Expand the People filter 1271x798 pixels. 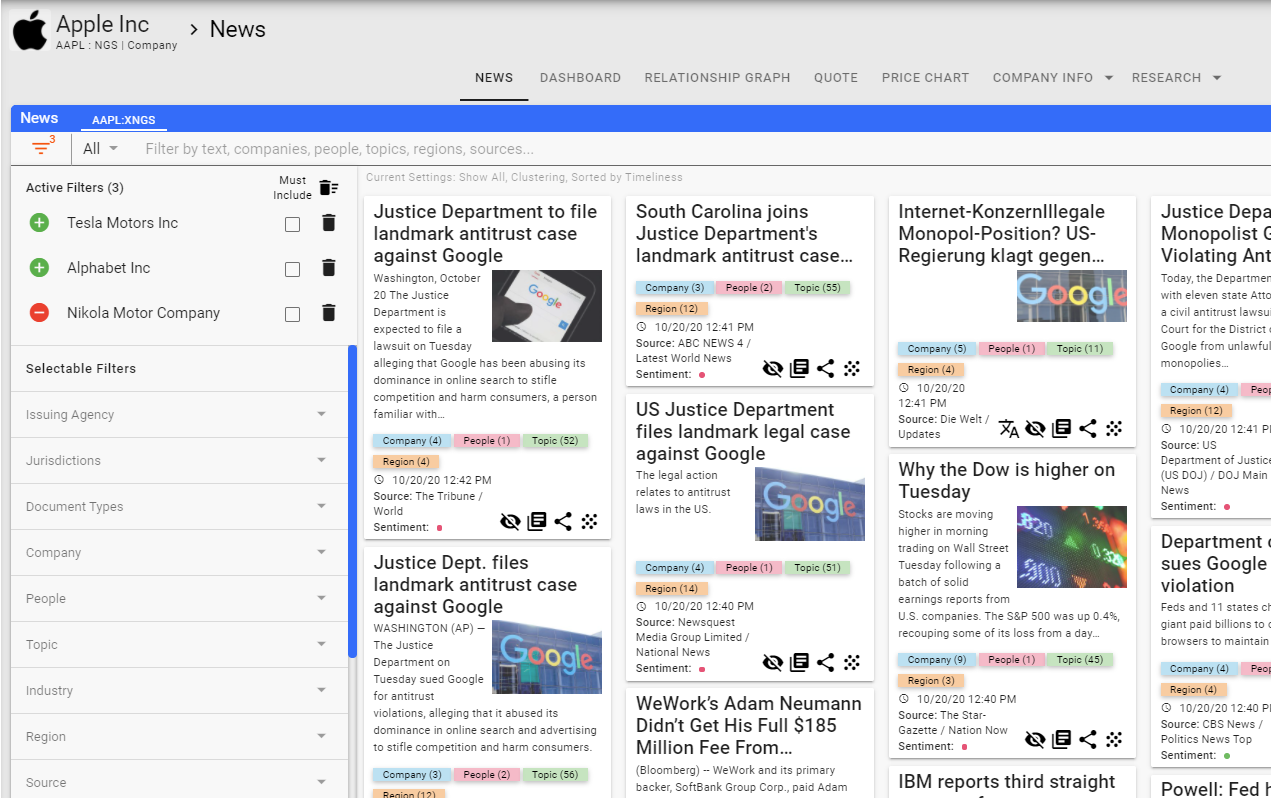pos(179,598)
